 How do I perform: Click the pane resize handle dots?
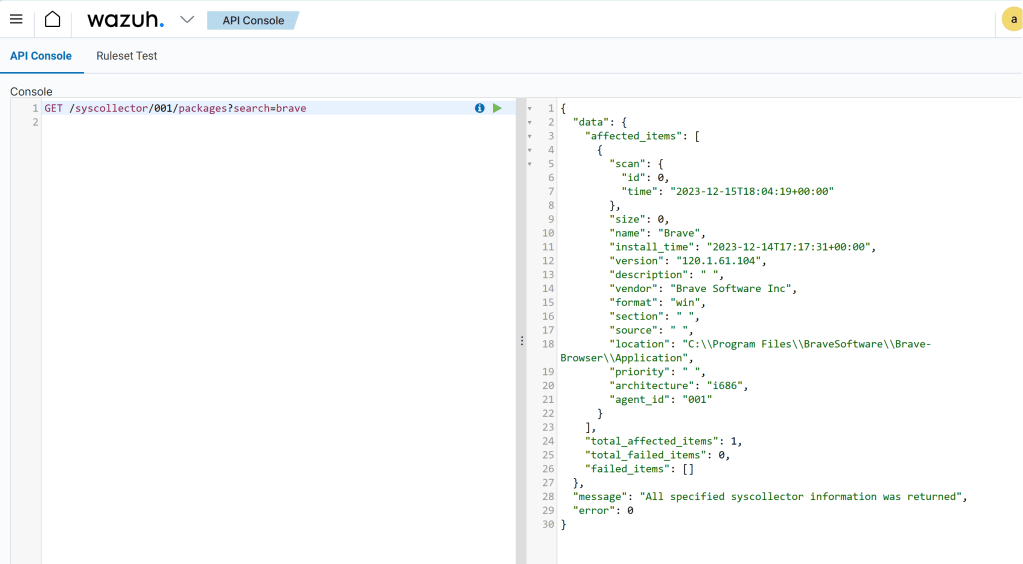pos(521,341)
